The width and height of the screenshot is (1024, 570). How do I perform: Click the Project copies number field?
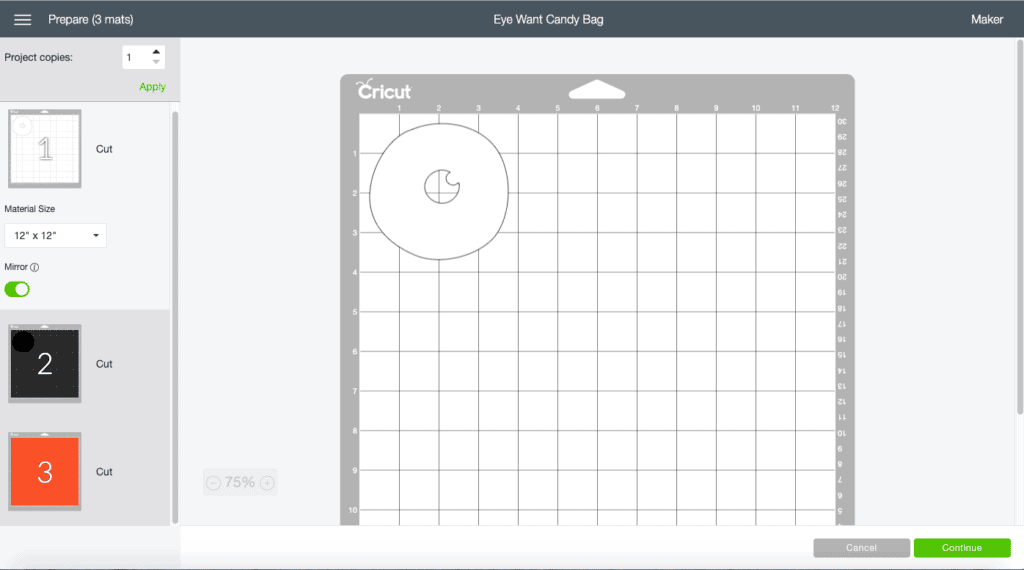pyautogui.click(x=135, y=57)
